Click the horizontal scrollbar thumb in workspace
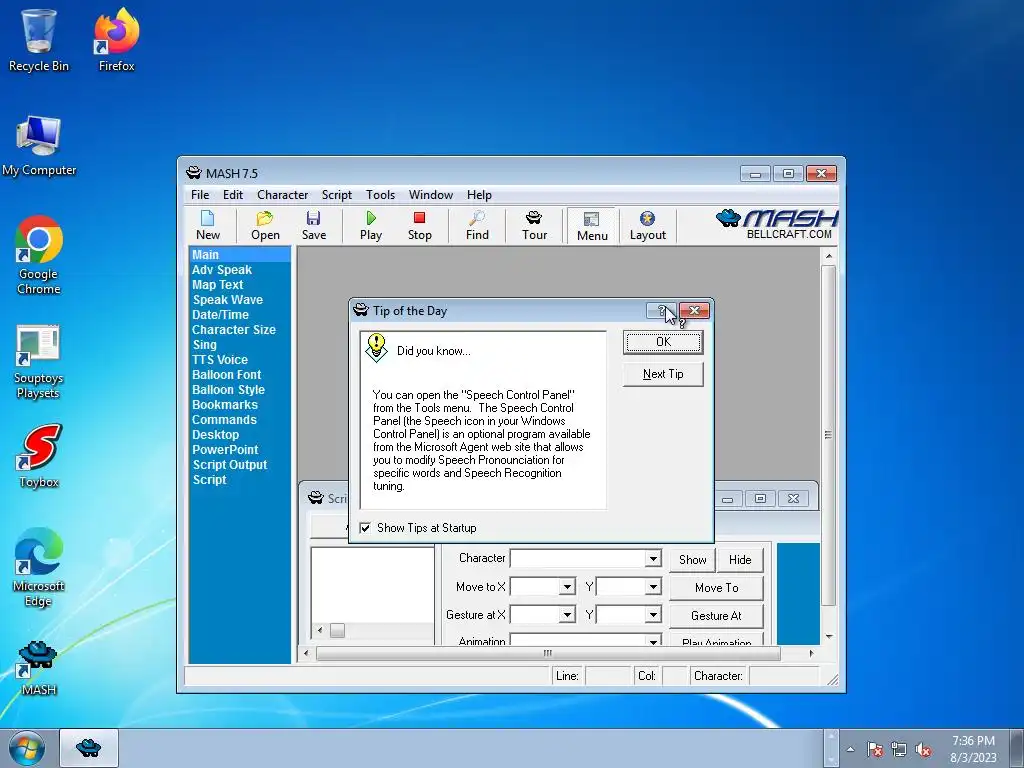 548,653
